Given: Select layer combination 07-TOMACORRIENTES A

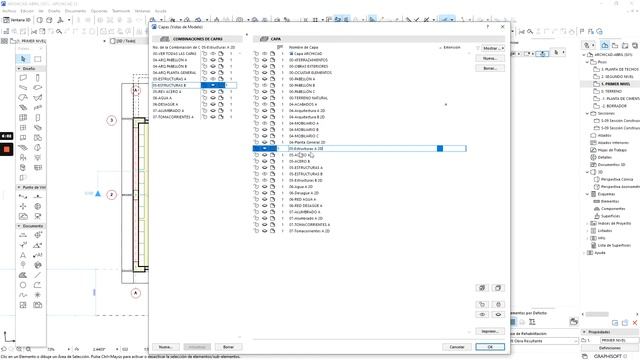Looking at the screenshot, I should pos(193,117).
